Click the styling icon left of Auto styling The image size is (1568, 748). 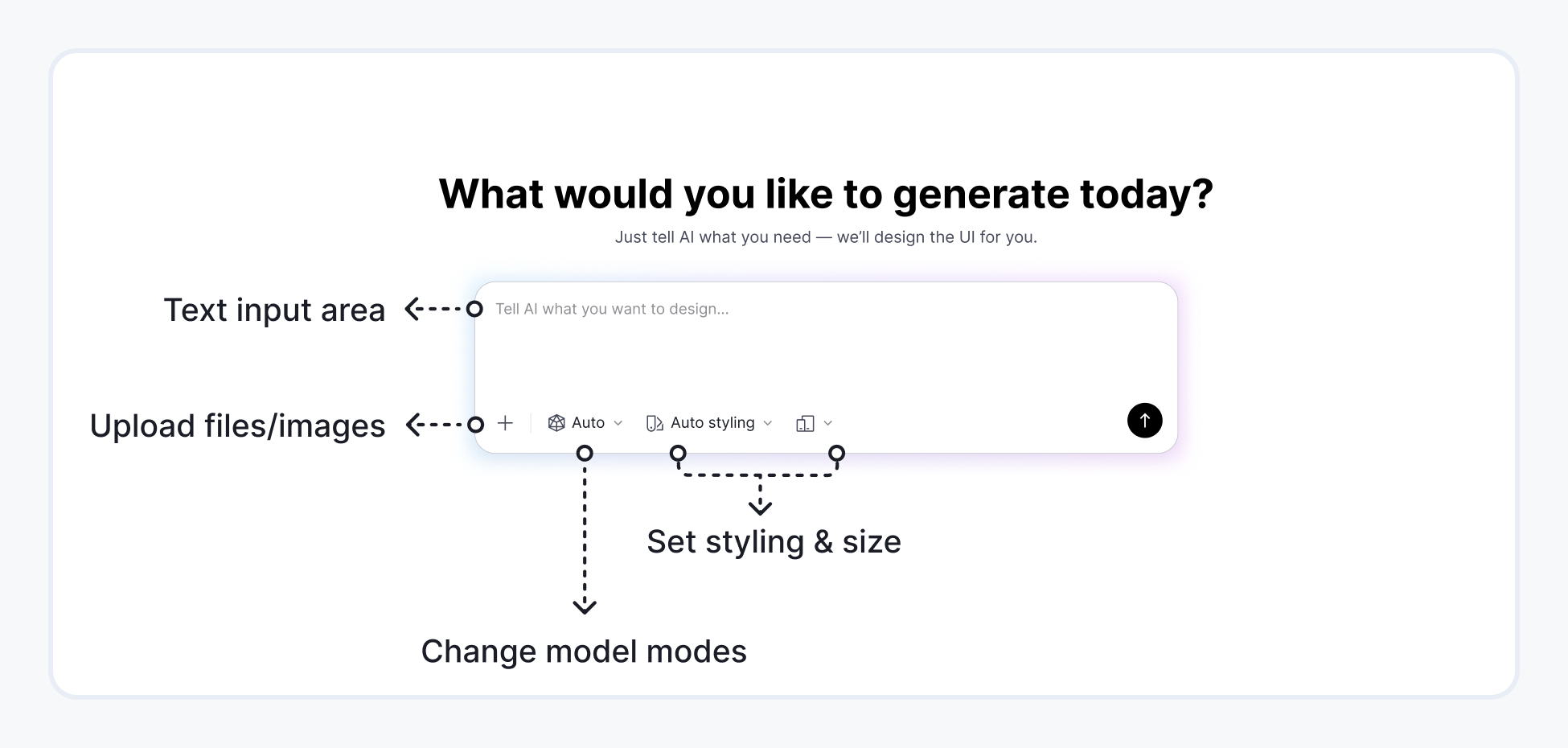[654, 422]
